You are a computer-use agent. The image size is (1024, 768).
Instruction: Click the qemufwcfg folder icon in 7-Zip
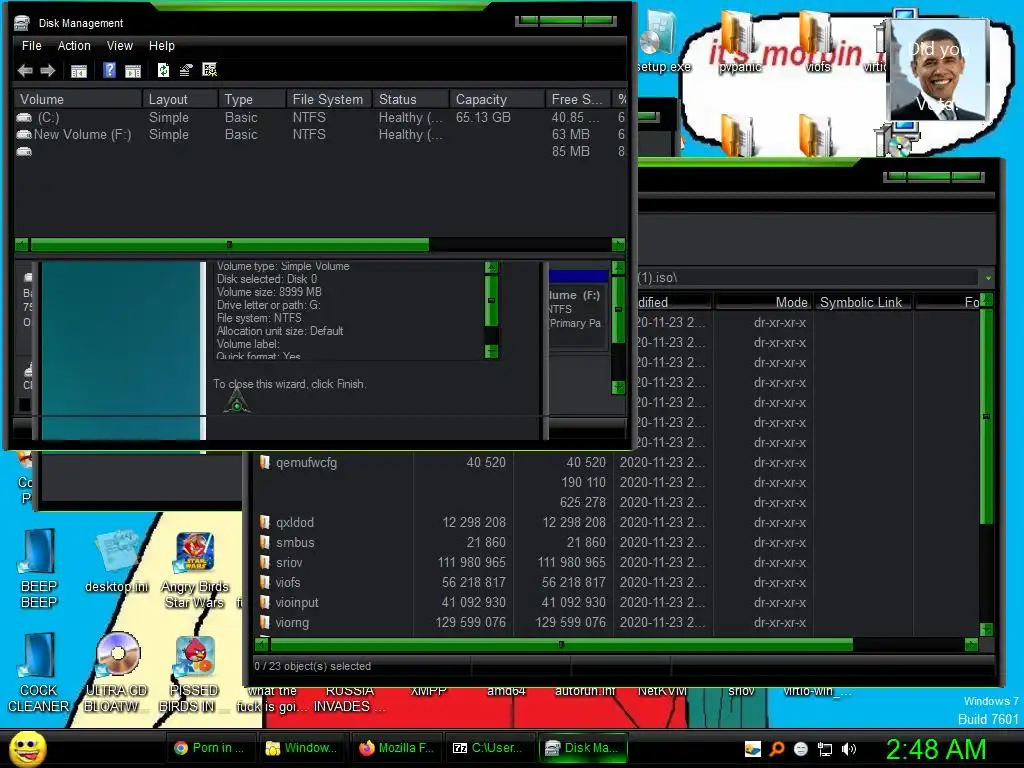click(264, 462)
